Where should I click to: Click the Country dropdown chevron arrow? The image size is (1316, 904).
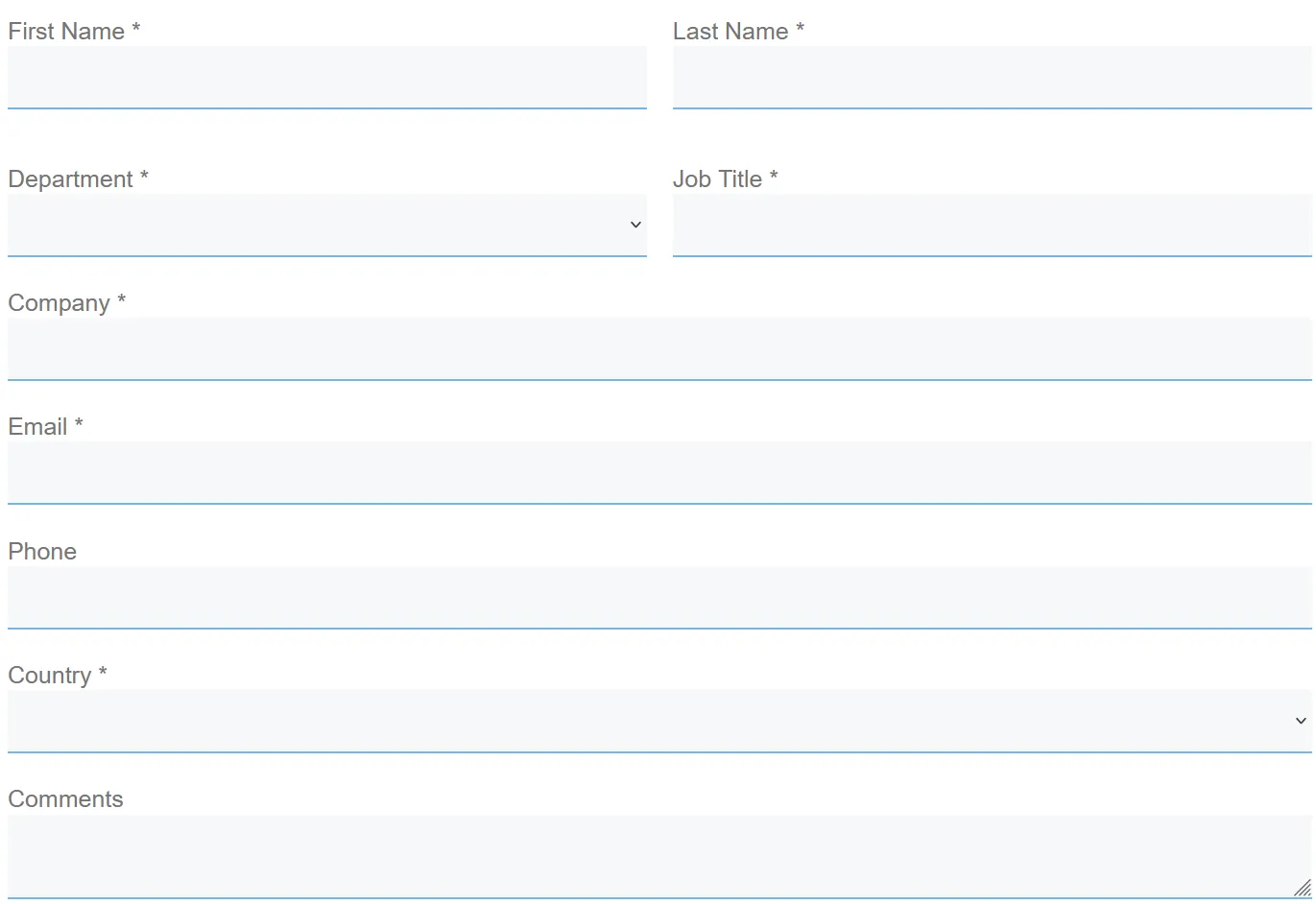coord(1301,721)
